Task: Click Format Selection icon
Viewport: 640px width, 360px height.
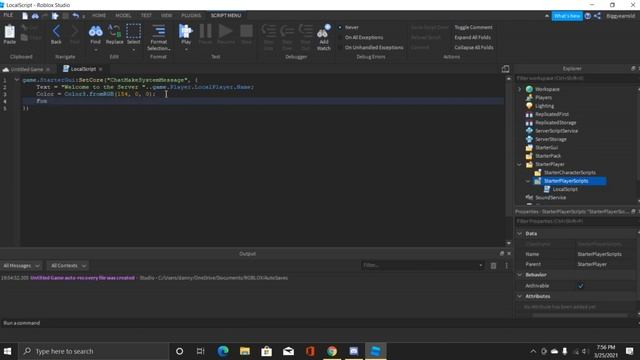Action: pos(159,31)
